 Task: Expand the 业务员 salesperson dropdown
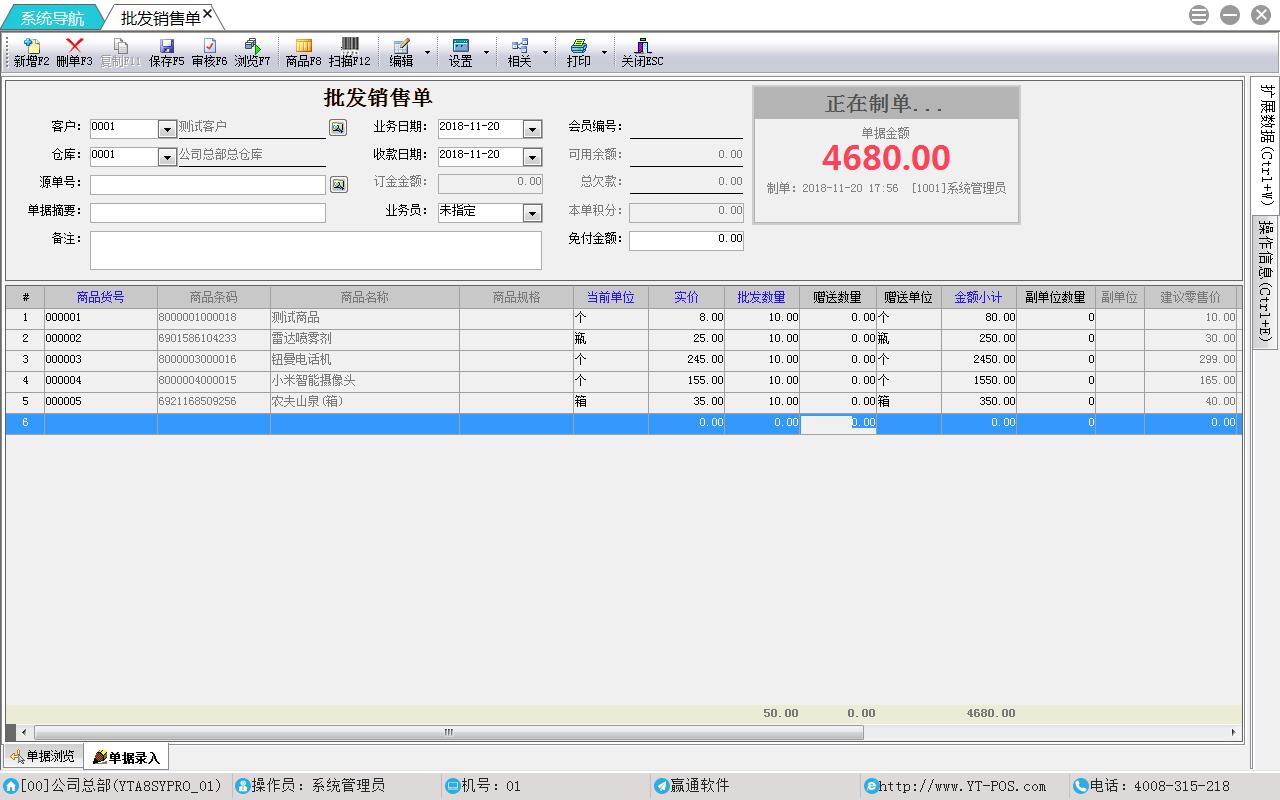(532, 213)
